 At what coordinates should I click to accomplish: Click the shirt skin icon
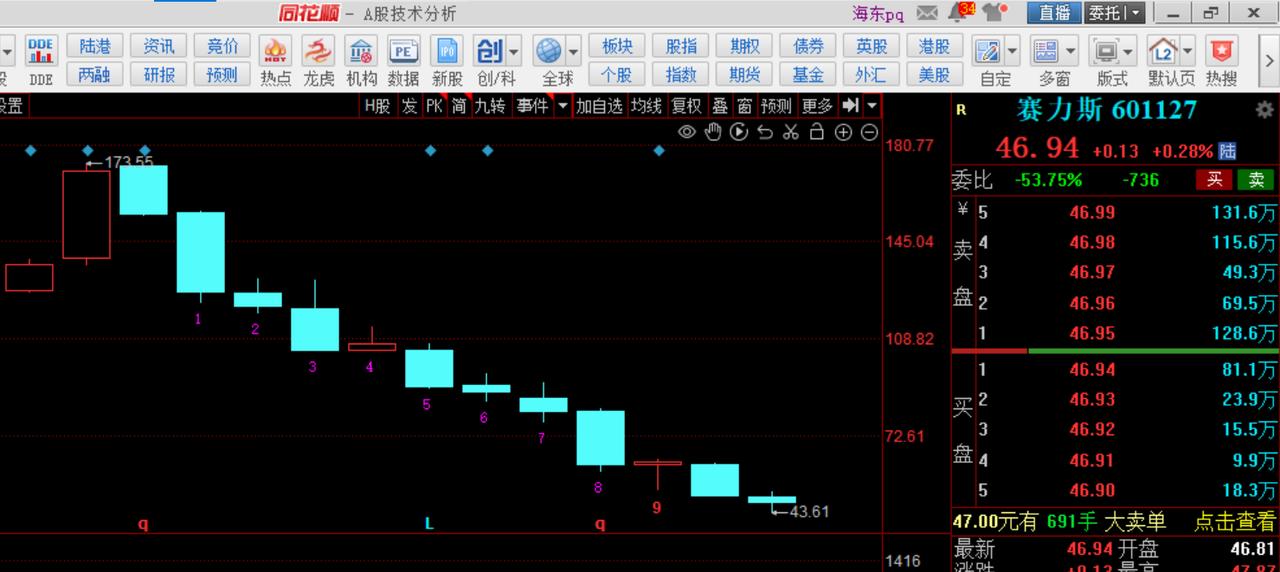(x=993, y=13)
